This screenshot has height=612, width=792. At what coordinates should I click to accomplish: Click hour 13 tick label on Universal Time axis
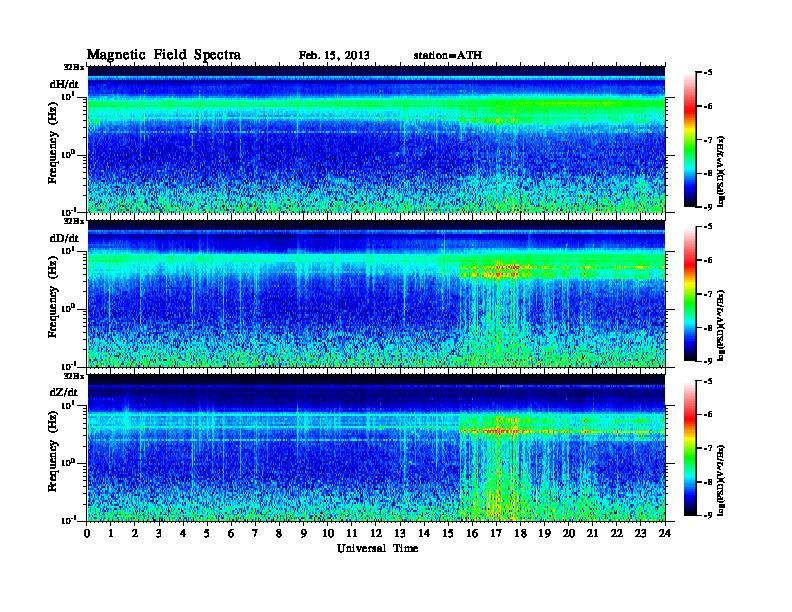(x=400, y=533)
